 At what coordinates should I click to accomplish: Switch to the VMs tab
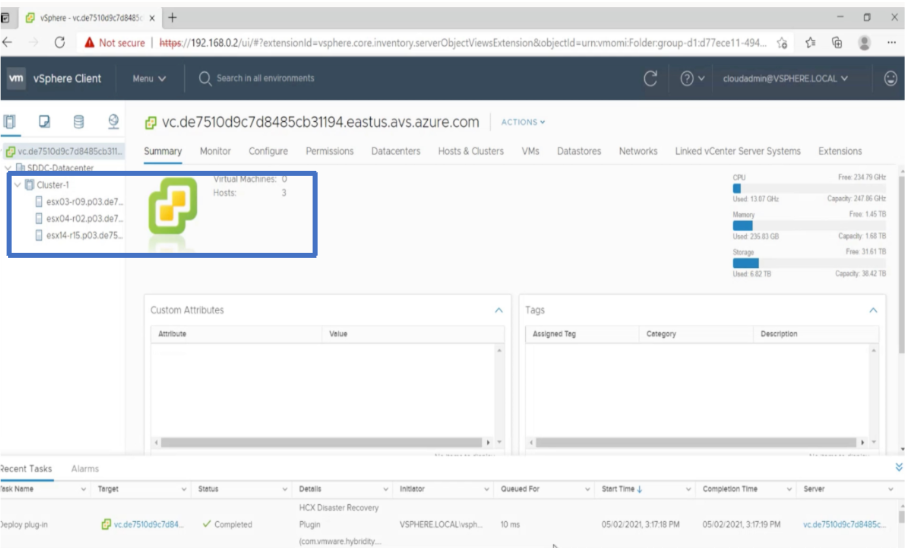point(530,151)
